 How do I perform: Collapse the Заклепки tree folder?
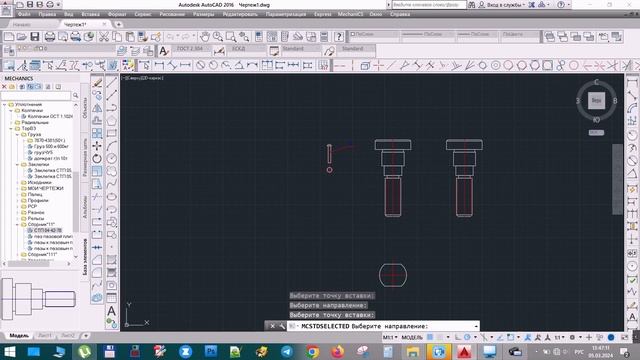pos(18,164)
